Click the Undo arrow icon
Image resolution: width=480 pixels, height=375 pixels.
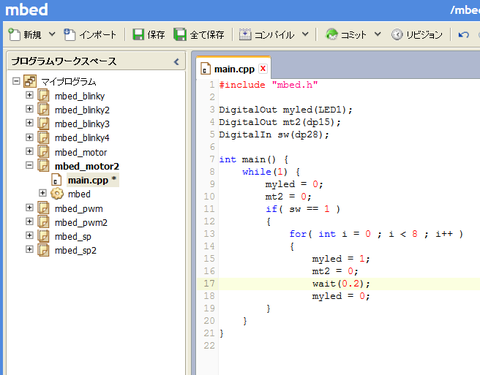(x=464, y=35)
